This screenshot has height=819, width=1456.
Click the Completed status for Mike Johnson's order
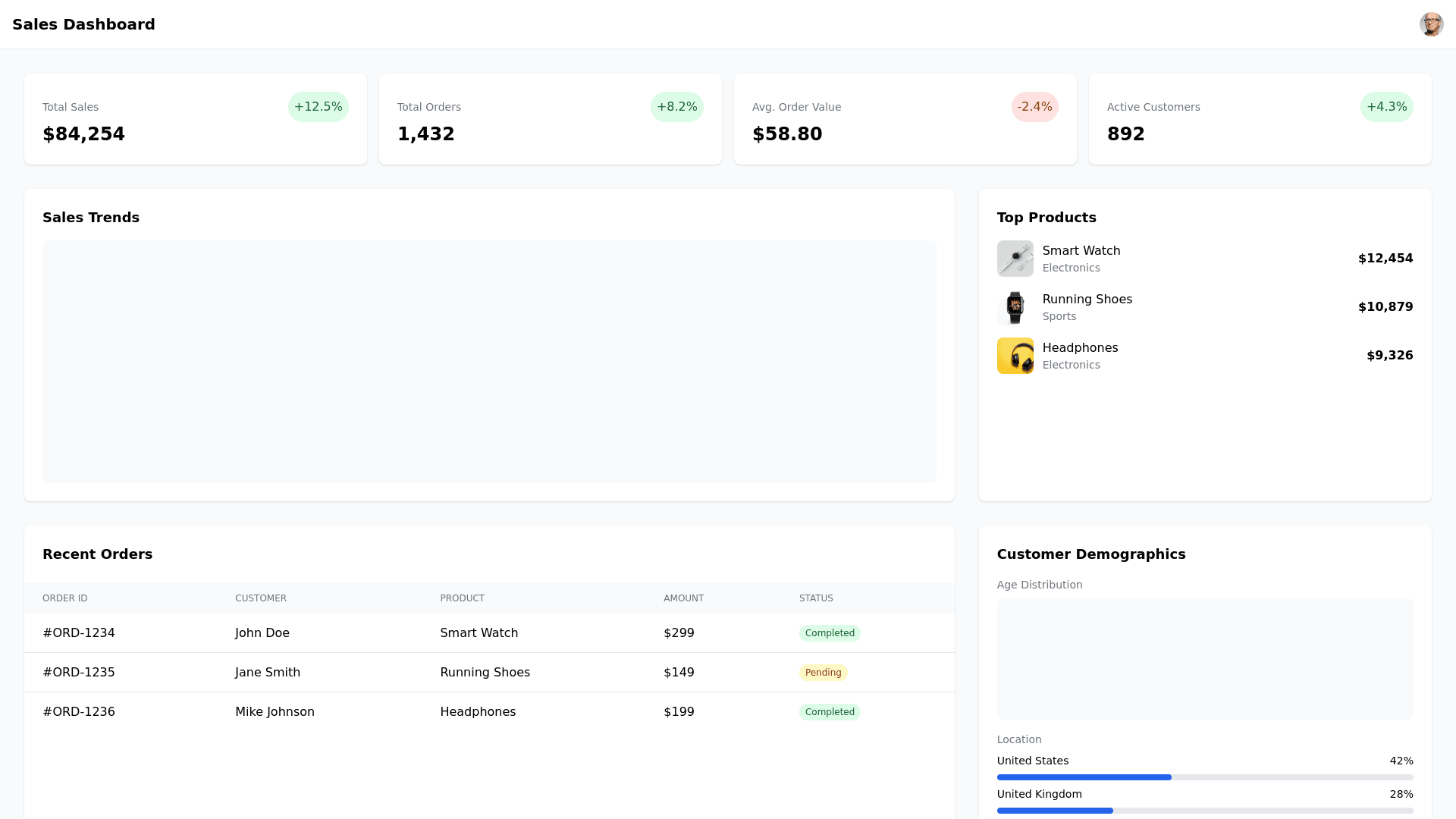click(x=830, y=712)
